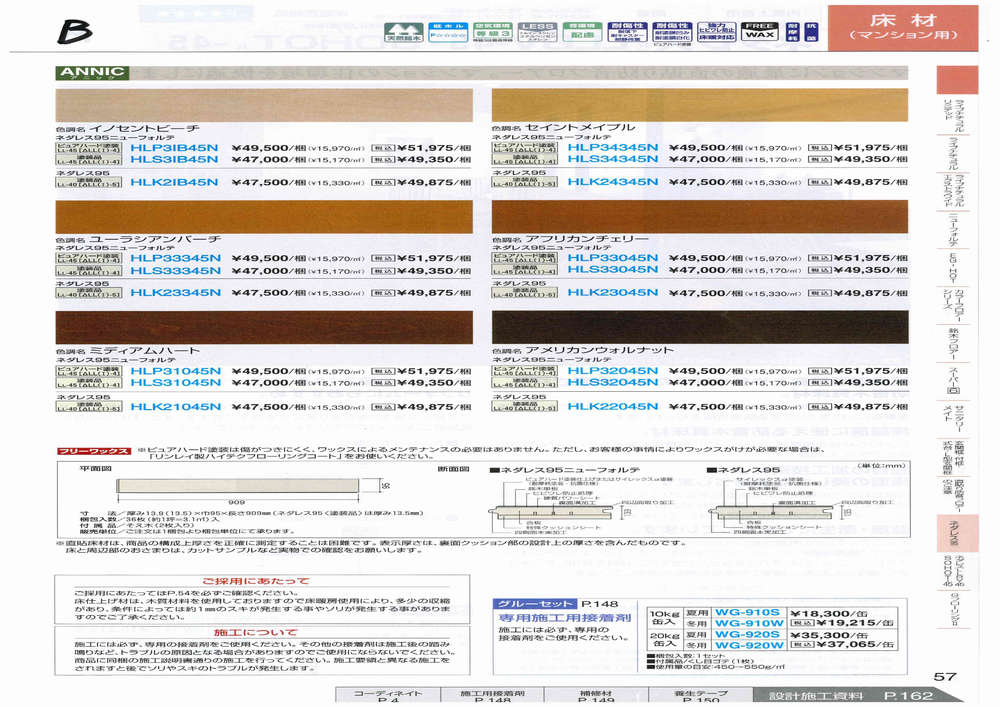Click the 耐傷性 caster-resistance badge
Image resolution: width=1000 pixels, height=707 pixels.
[627, 33]
